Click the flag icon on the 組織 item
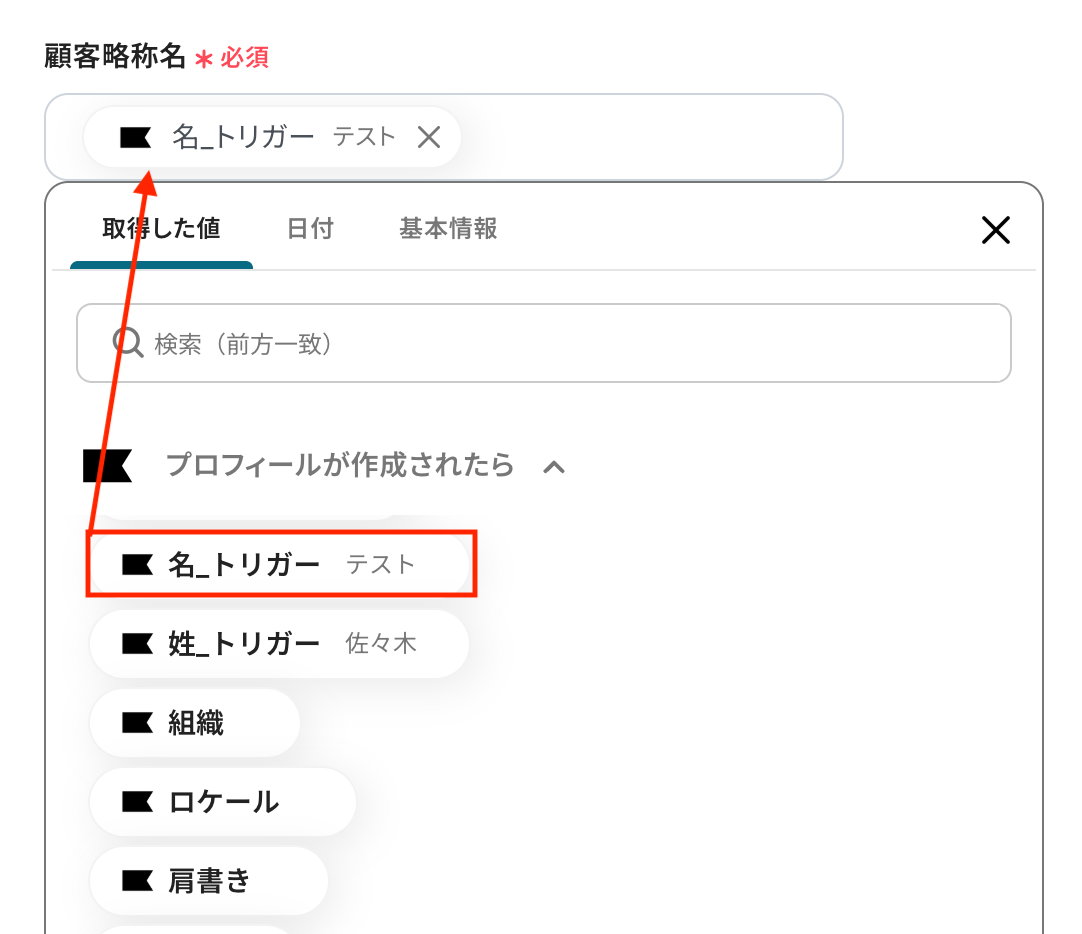The image size is (1082, 934). point(137,723)
